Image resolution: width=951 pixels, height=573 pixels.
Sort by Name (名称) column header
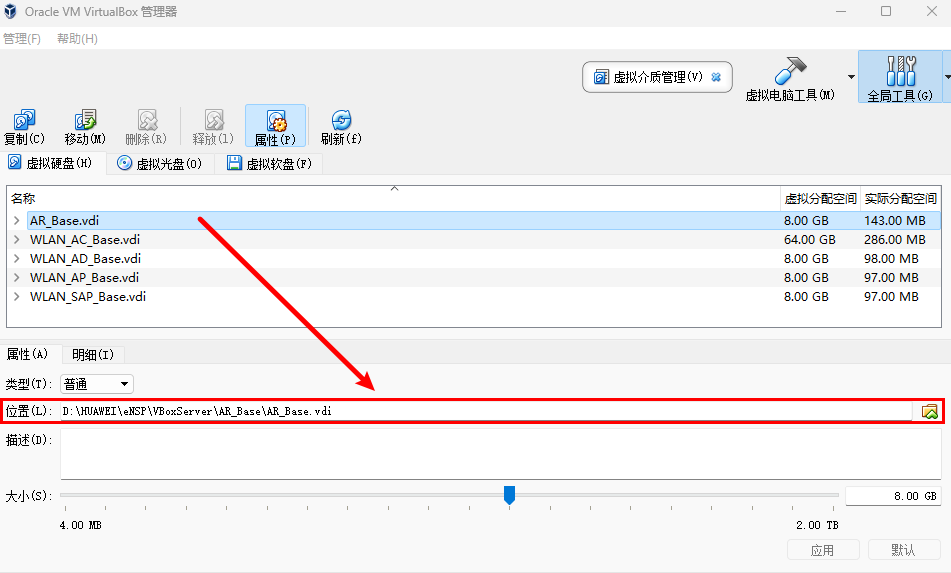393,198
